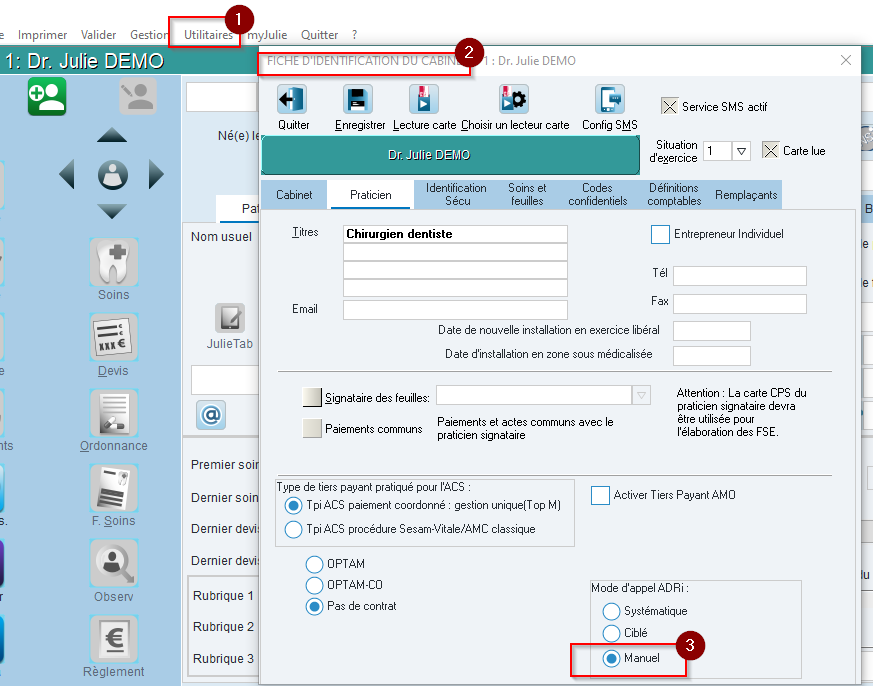
Task: Switch to the Identification Sécu tab
Action: coord(456,195)
